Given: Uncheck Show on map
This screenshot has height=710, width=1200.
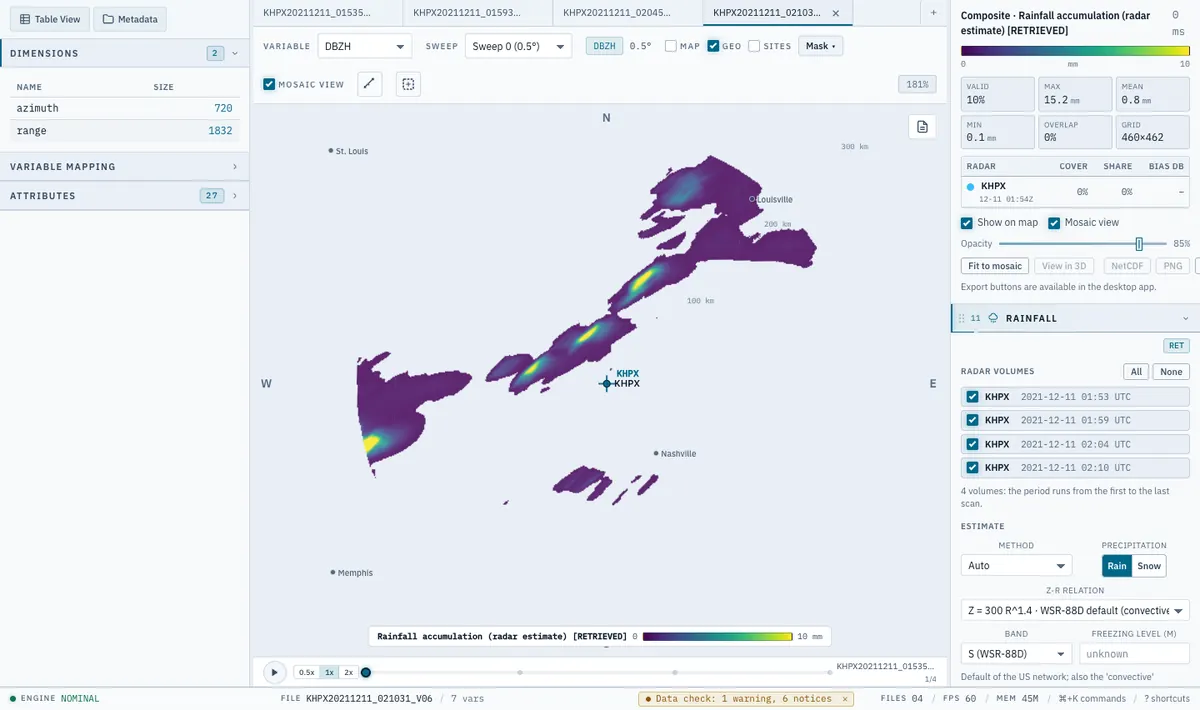Looking at the screenshot, I should coord(967,223).
